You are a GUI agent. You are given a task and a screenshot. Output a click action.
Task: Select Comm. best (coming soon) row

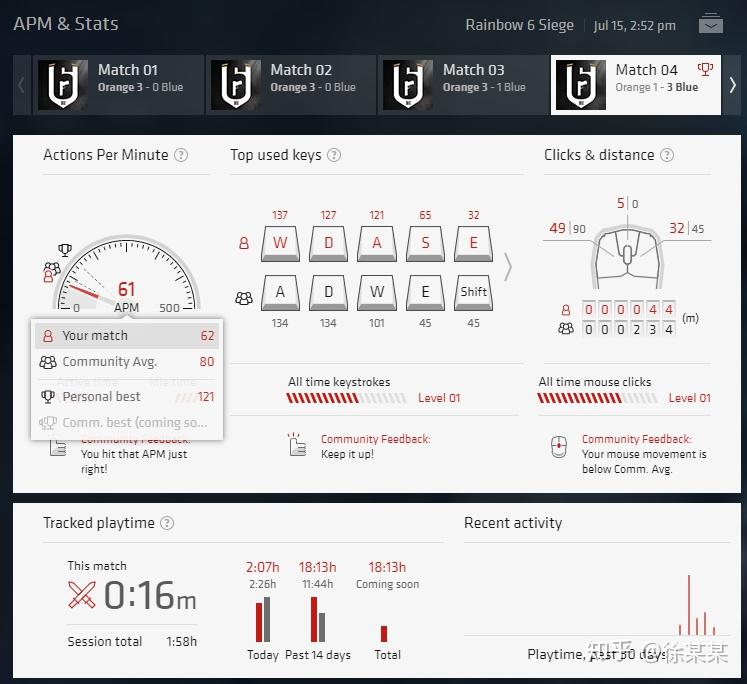127,422
